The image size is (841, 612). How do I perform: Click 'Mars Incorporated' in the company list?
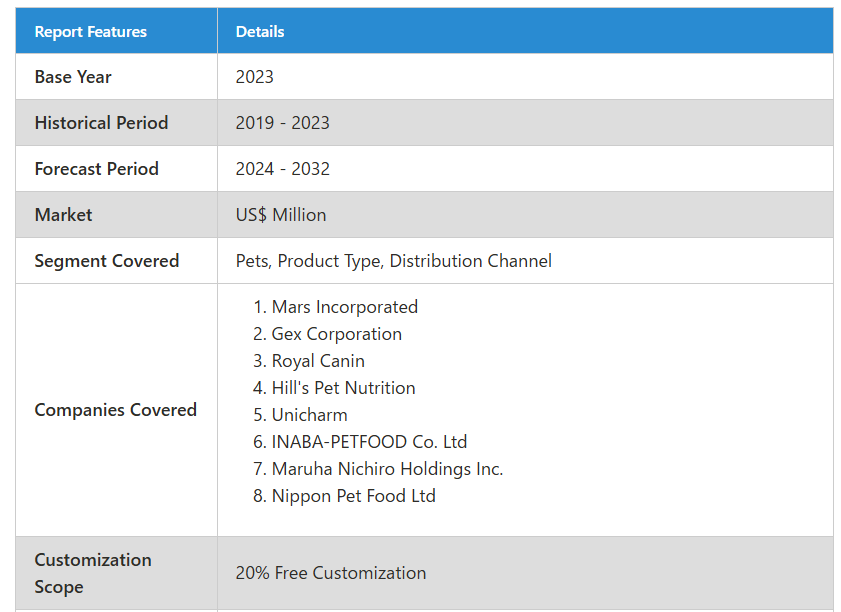345,307
